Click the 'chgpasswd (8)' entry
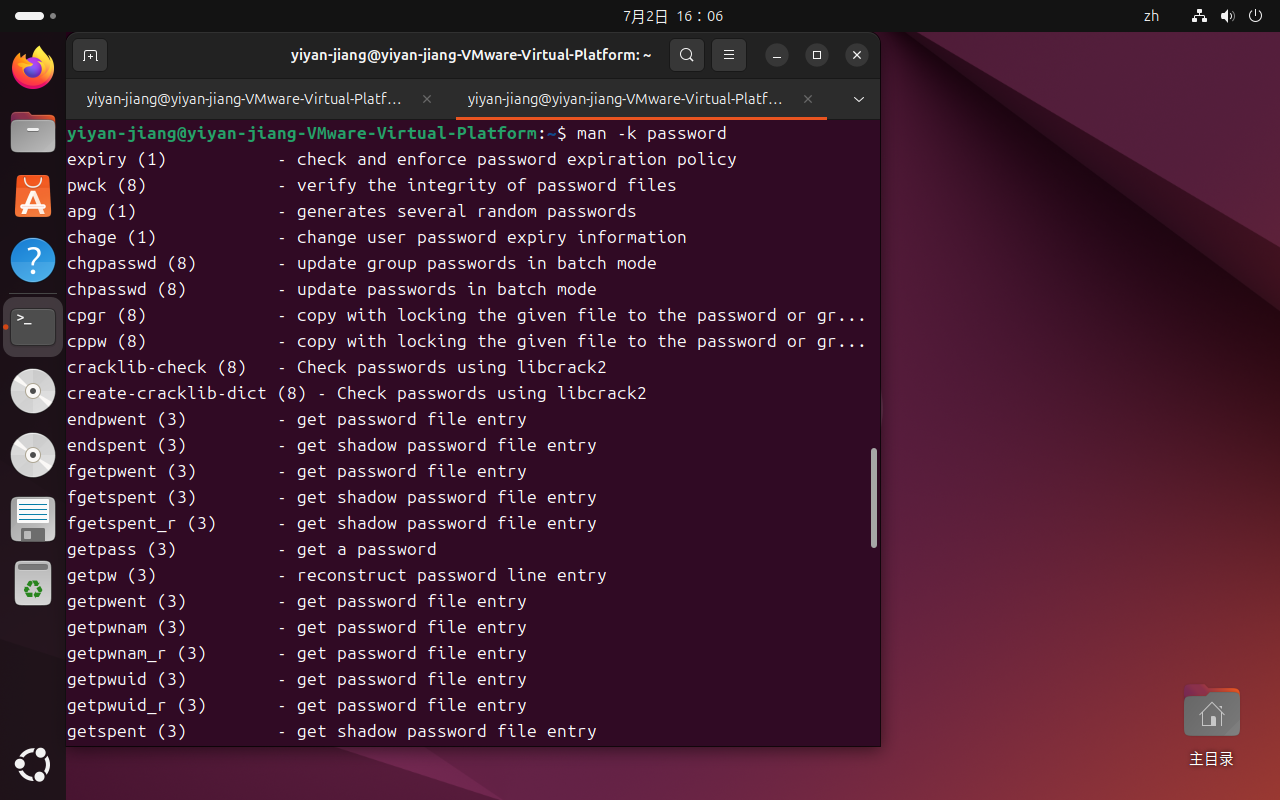This screenshot has height=800, width=1280. click(x=132, y=263)
